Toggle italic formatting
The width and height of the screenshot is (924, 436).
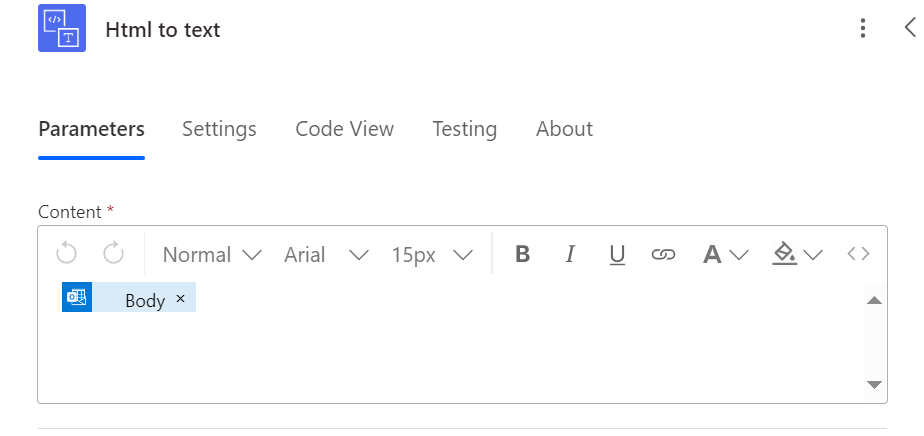(x=570, y=254)
